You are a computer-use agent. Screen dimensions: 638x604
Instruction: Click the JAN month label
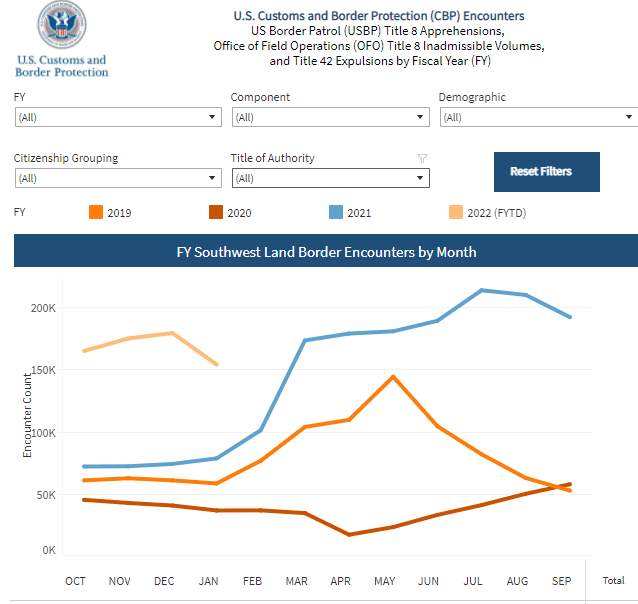[208, 581]
